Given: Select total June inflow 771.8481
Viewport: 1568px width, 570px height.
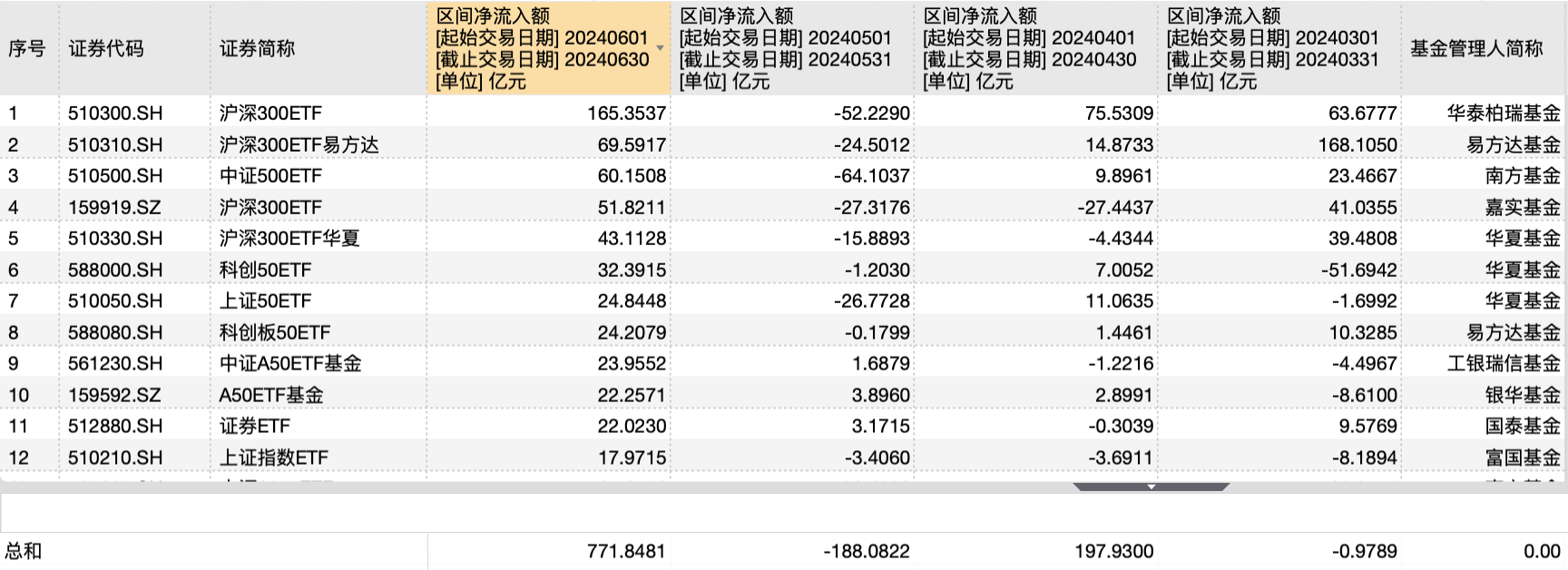Looking at the screenshot, I should pyautogui.click(x=626, y=551).
